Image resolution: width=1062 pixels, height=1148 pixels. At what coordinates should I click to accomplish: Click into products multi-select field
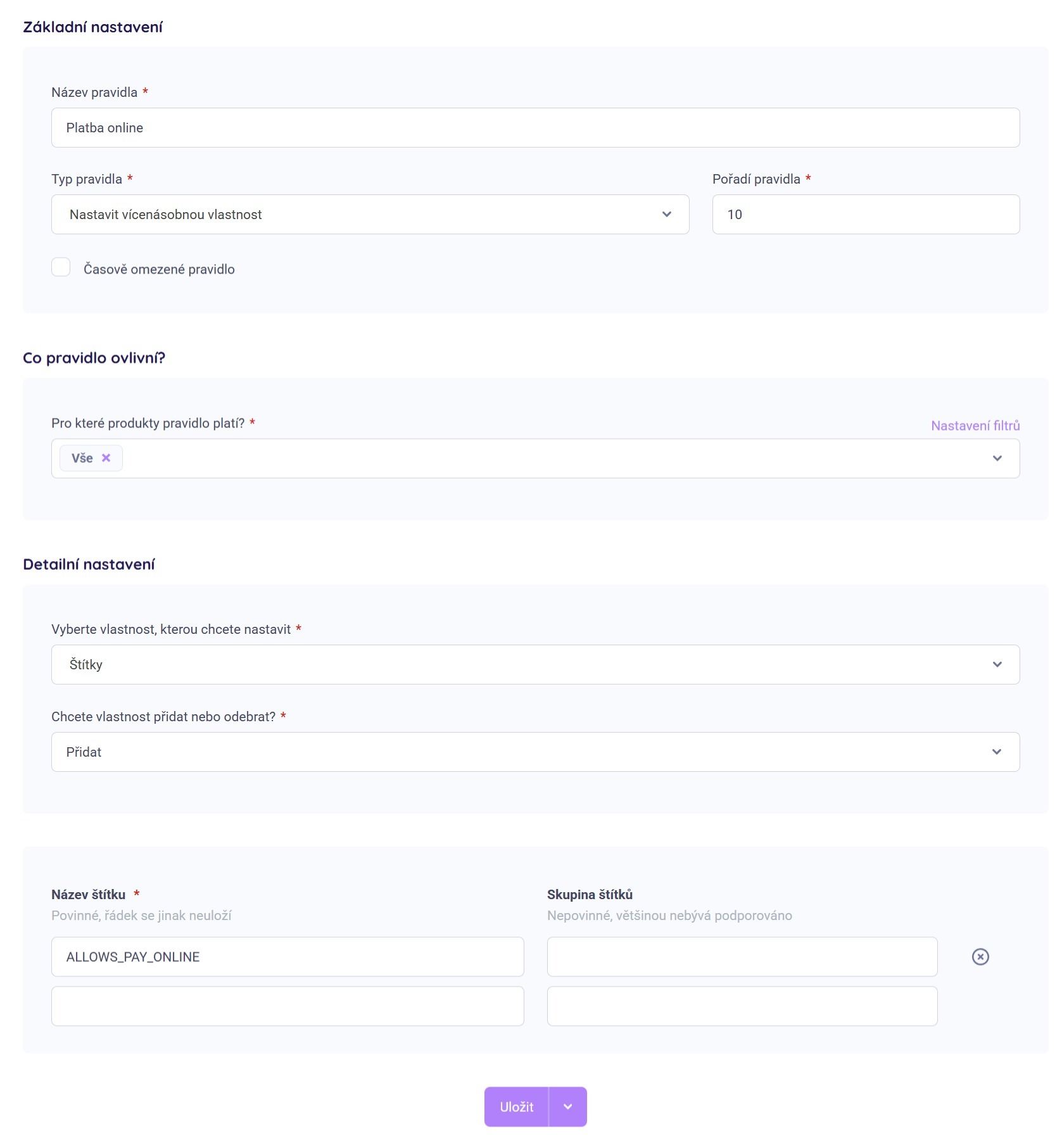point(535,458)
